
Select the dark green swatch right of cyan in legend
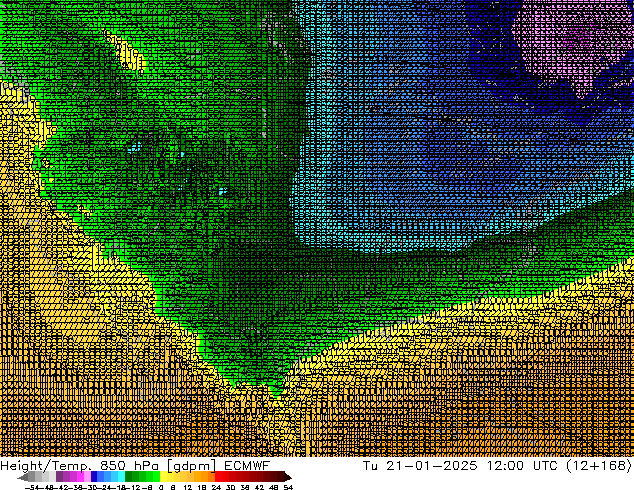(129, 476)
